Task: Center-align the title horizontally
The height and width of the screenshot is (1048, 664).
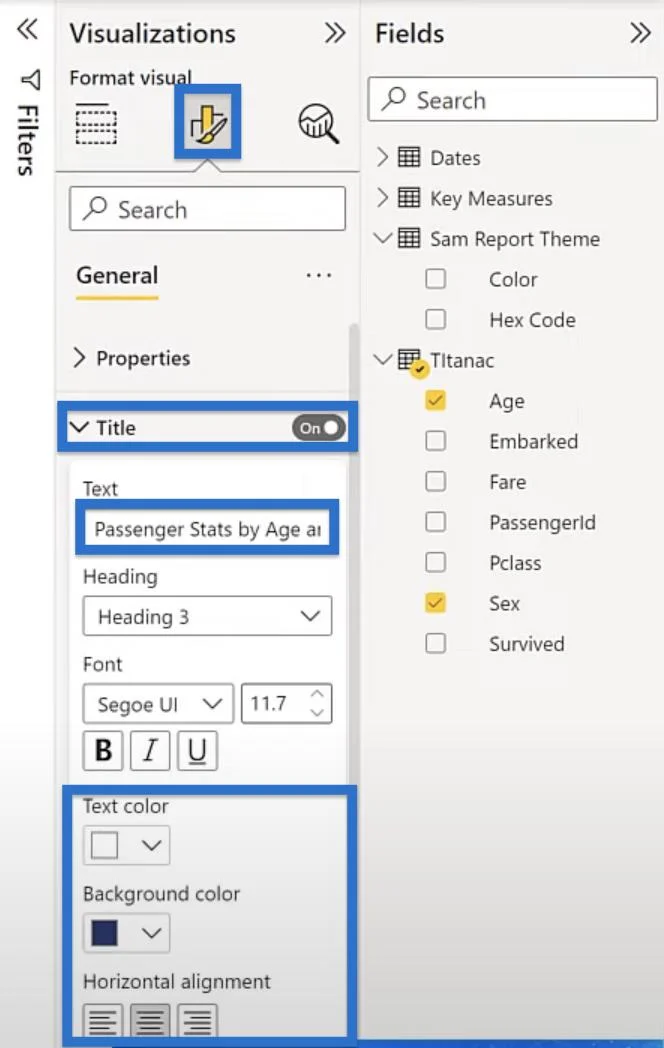Action: click(150, 1020)
